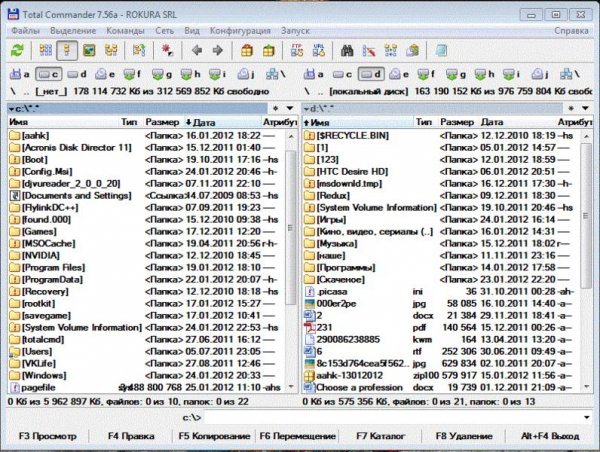This screenshot has height=452, width=600.
Task: Click the F8 Удаление button
Action: tap(464, 436)
